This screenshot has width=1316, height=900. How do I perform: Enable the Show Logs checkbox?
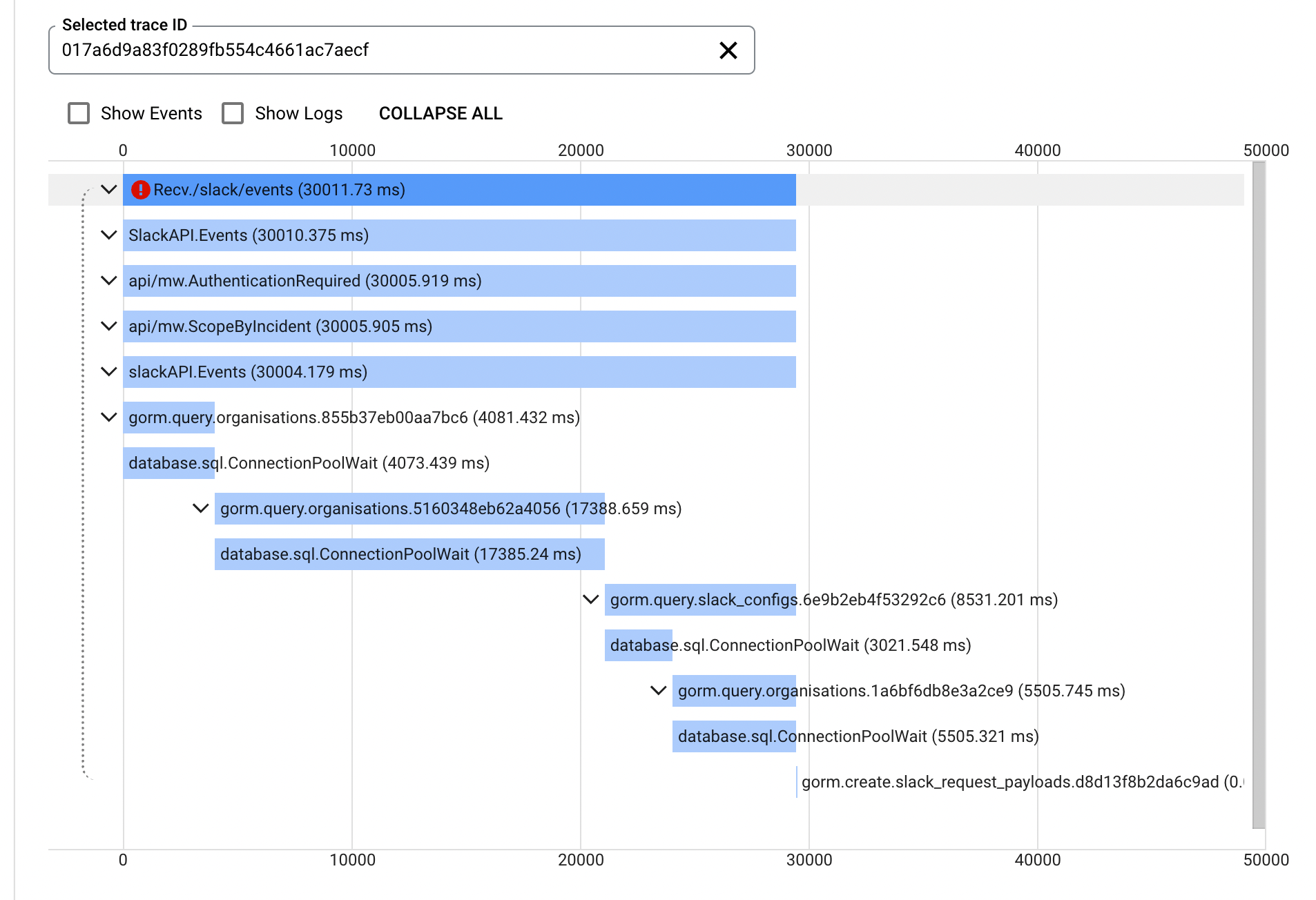(233, 112)
